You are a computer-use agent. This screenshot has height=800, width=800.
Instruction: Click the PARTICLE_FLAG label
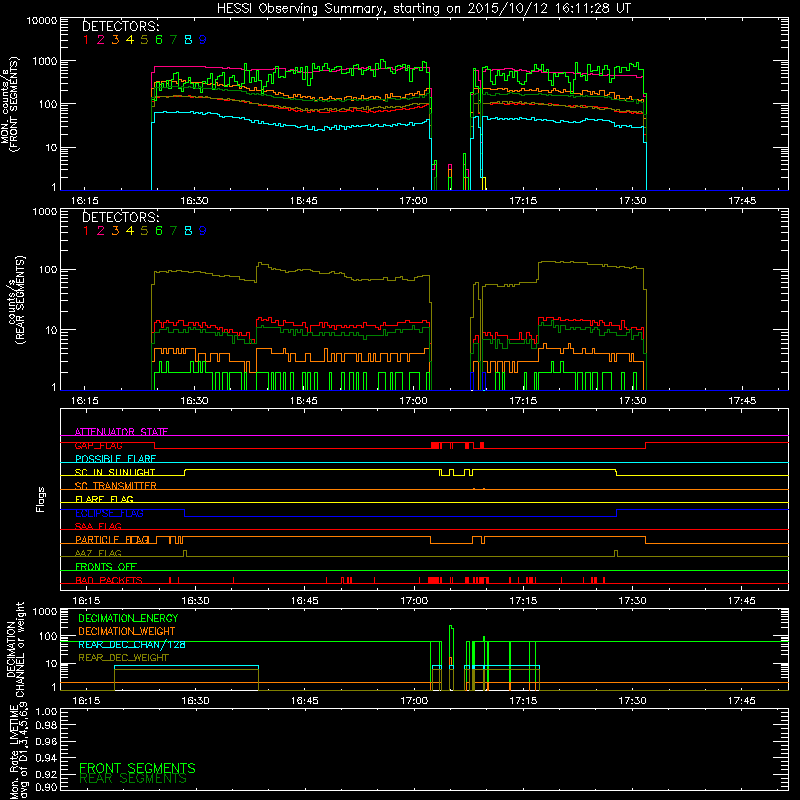tap(113, 539)
